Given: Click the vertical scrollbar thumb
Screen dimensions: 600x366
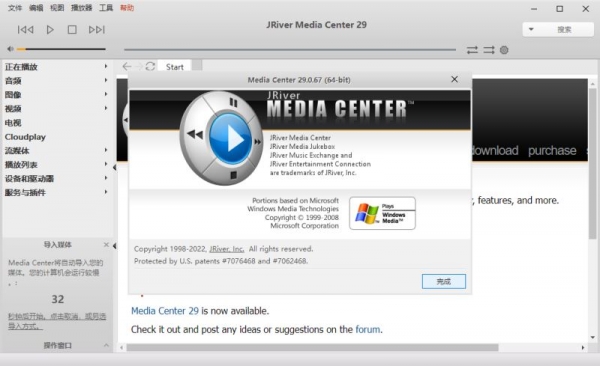Looking at the screenshot, I should 592,164.
